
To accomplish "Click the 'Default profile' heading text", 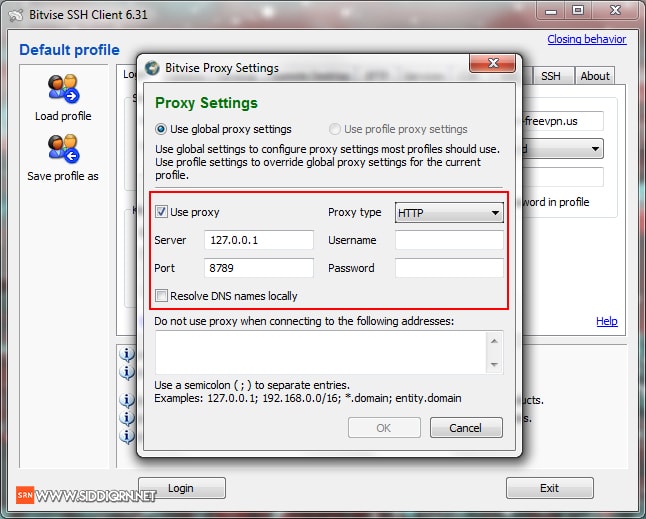I will (69, 50).
